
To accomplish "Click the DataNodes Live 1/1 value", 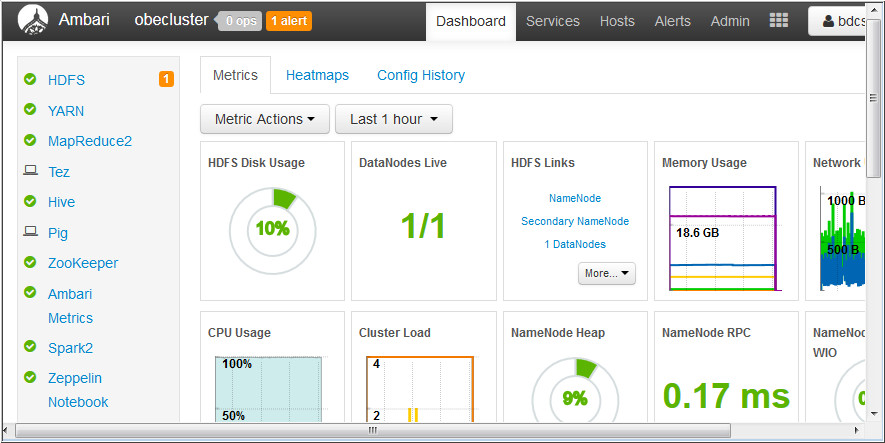I will pos(423,225).
